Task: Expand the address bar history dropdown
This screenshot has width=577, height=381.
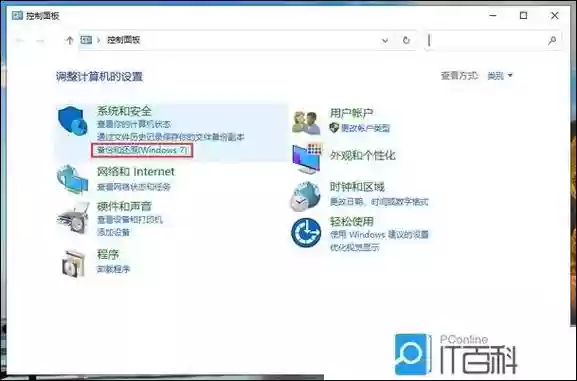Action: pos(385,40)
